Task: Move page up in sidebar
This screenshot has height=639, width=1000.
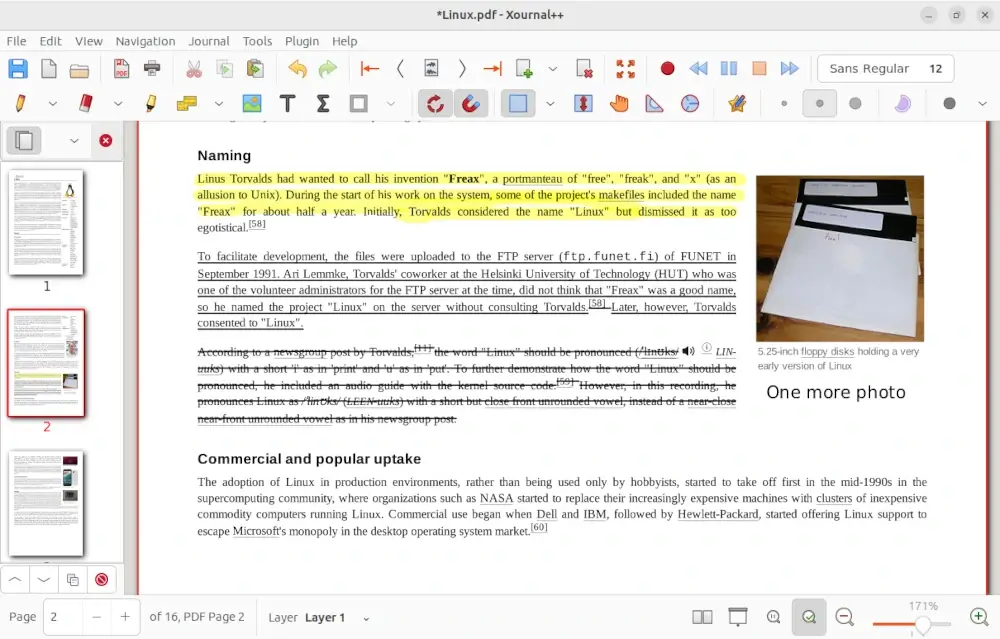Action: point(15,580)
